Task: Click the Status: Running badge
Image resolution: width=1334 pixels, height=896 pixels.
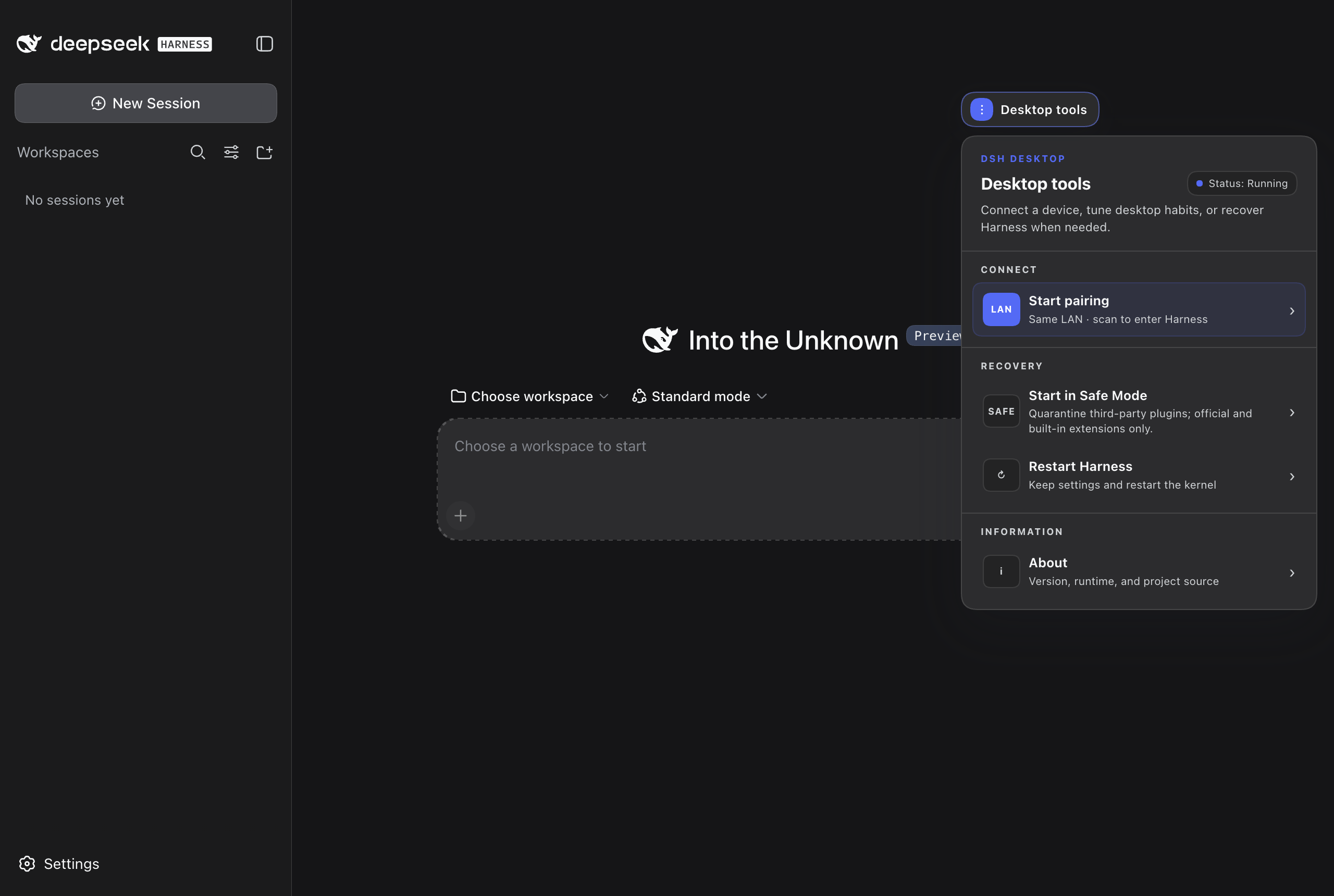Action: (1242, 183)
